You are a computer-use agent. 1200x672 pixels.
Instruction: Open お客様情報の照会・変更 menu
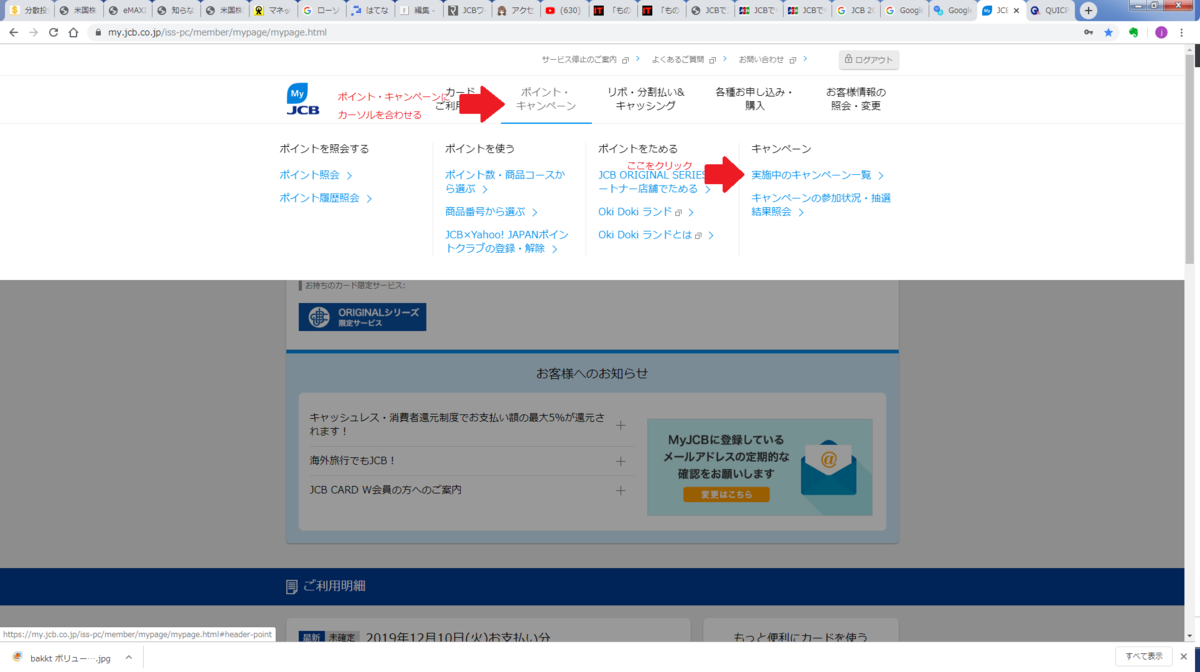(855, 99)
